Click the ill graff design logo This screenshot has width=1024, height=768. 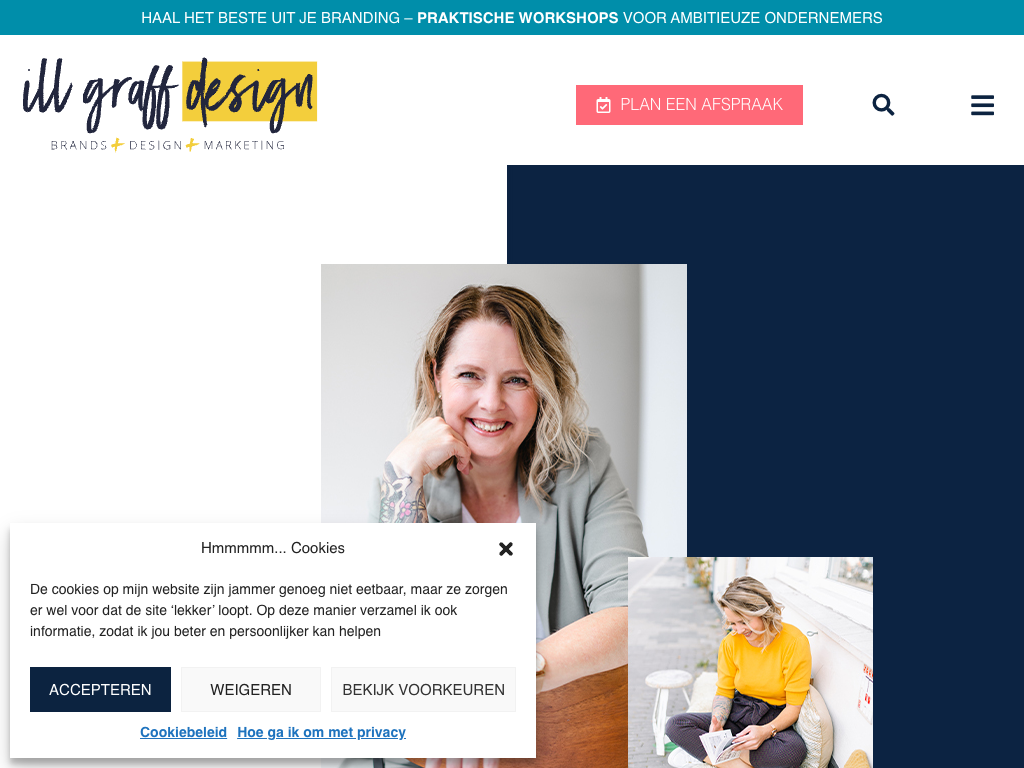point(170,104)
